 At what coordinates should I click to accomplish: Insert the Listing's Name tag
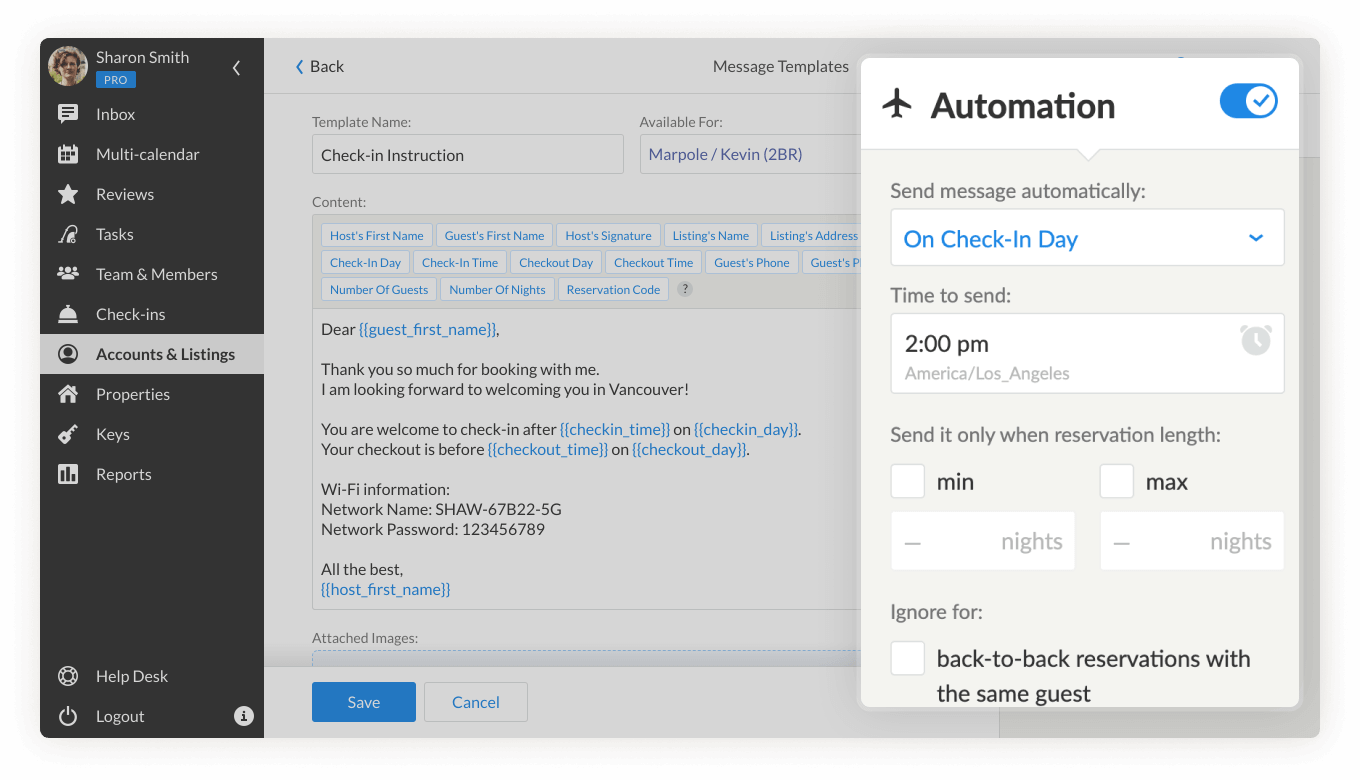point(711,236)
